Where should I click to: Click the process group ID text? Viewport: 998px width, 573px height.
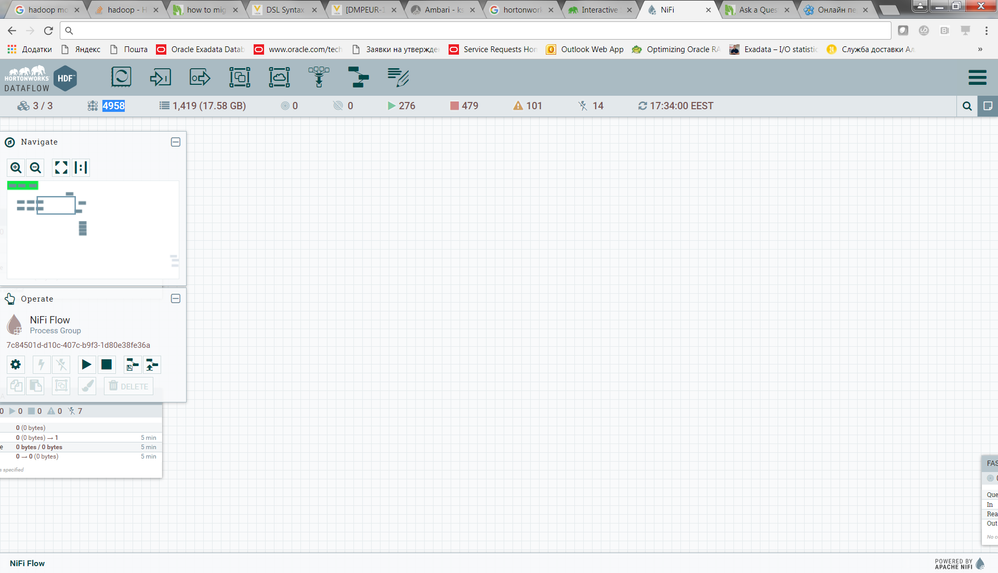tap(78, 345)
